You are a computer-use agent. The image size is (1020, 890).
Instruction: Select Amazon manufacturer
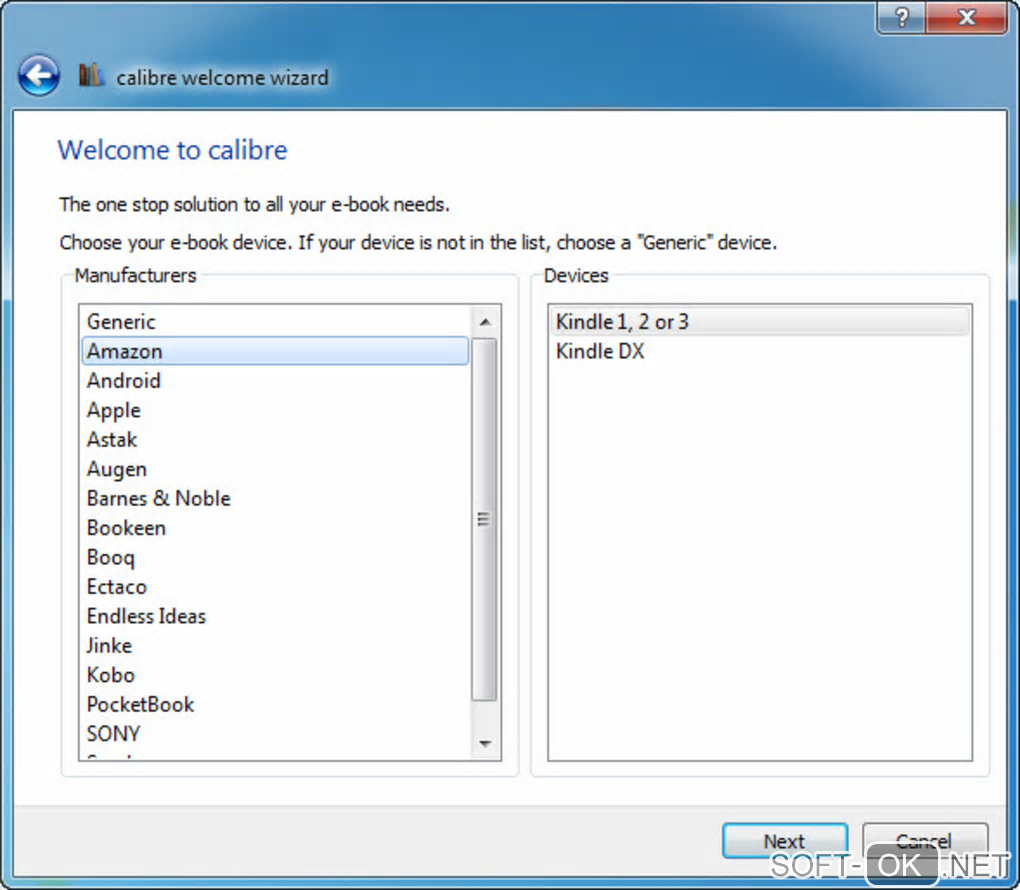click(275, 351)
